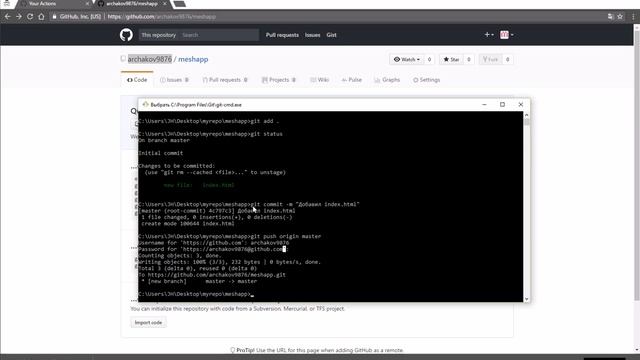
Task: Click the 'Counting objects: 3, done.' line
Action: click(180, 256)
